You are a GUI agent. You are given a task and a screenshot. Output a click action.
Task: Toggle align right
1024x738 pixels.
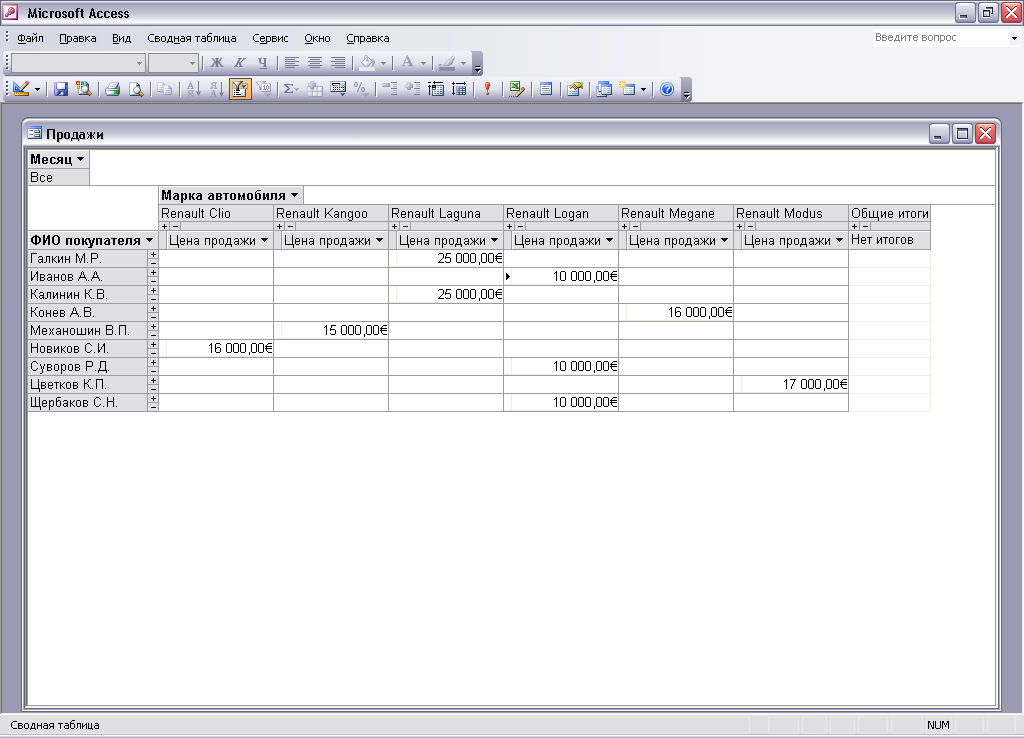[x=338, y=63]
